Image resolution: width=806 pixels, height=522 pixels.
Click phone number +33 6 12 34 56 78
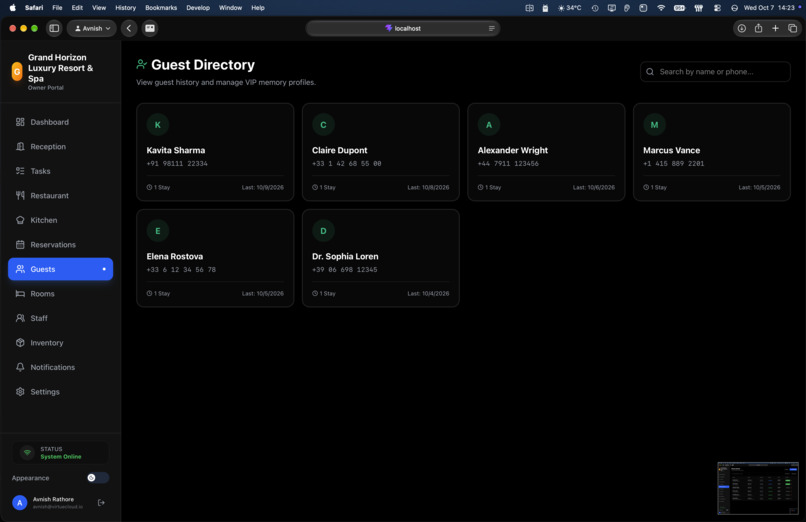181,269
